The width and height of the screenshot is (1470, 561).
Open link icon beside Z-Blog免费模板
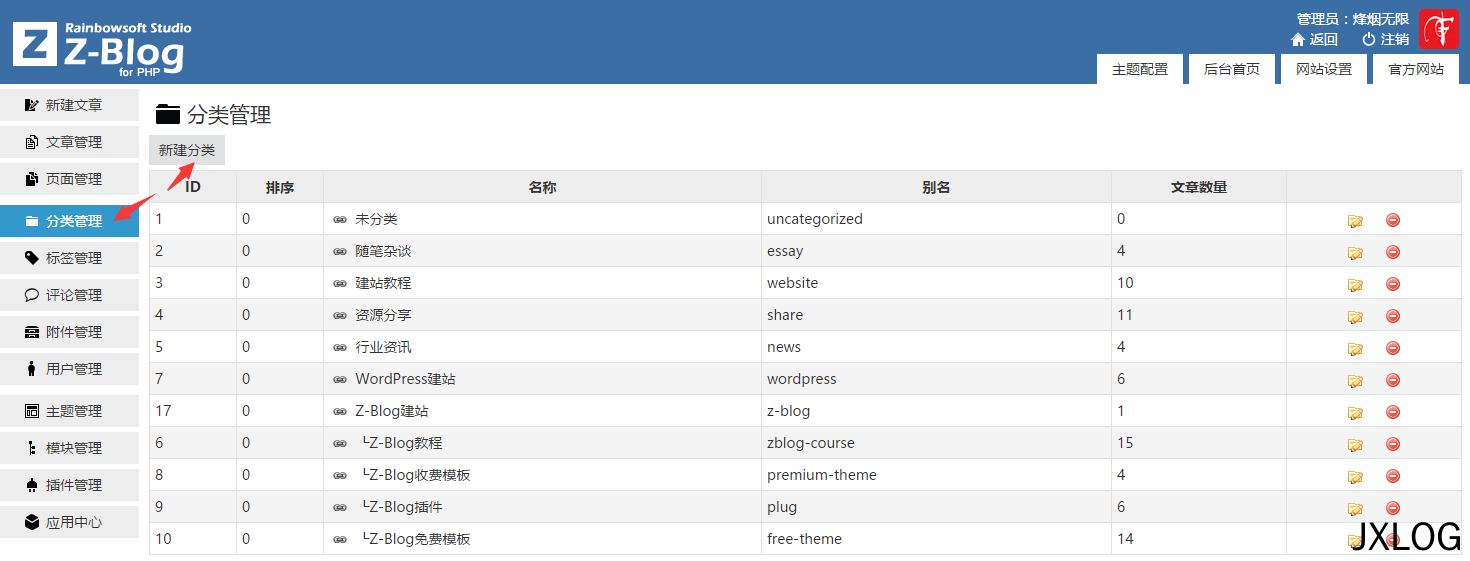point(340,540)
